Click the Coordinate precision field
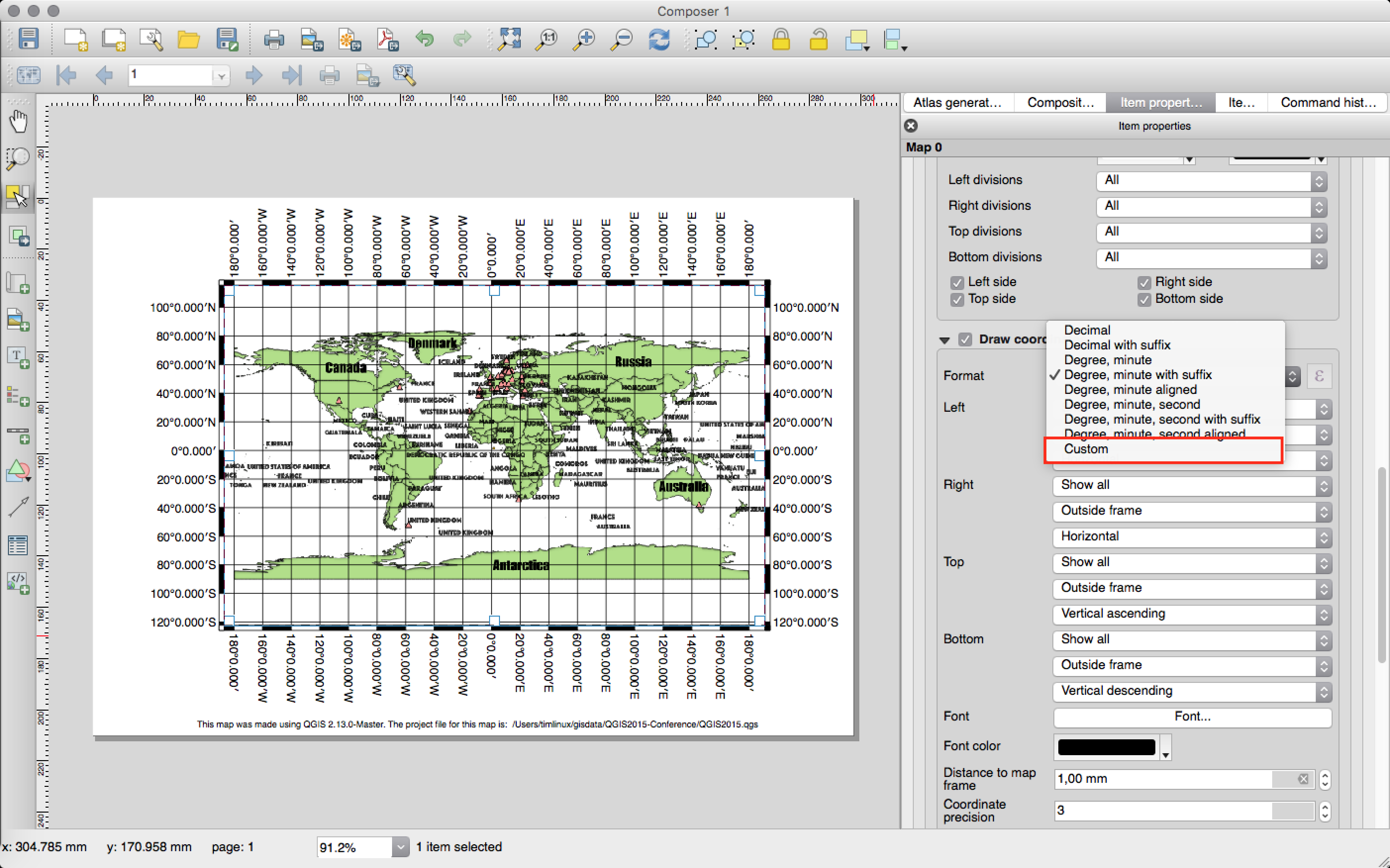The width and height of the screenshot is (1390, 868). (x=1164, y=811)
